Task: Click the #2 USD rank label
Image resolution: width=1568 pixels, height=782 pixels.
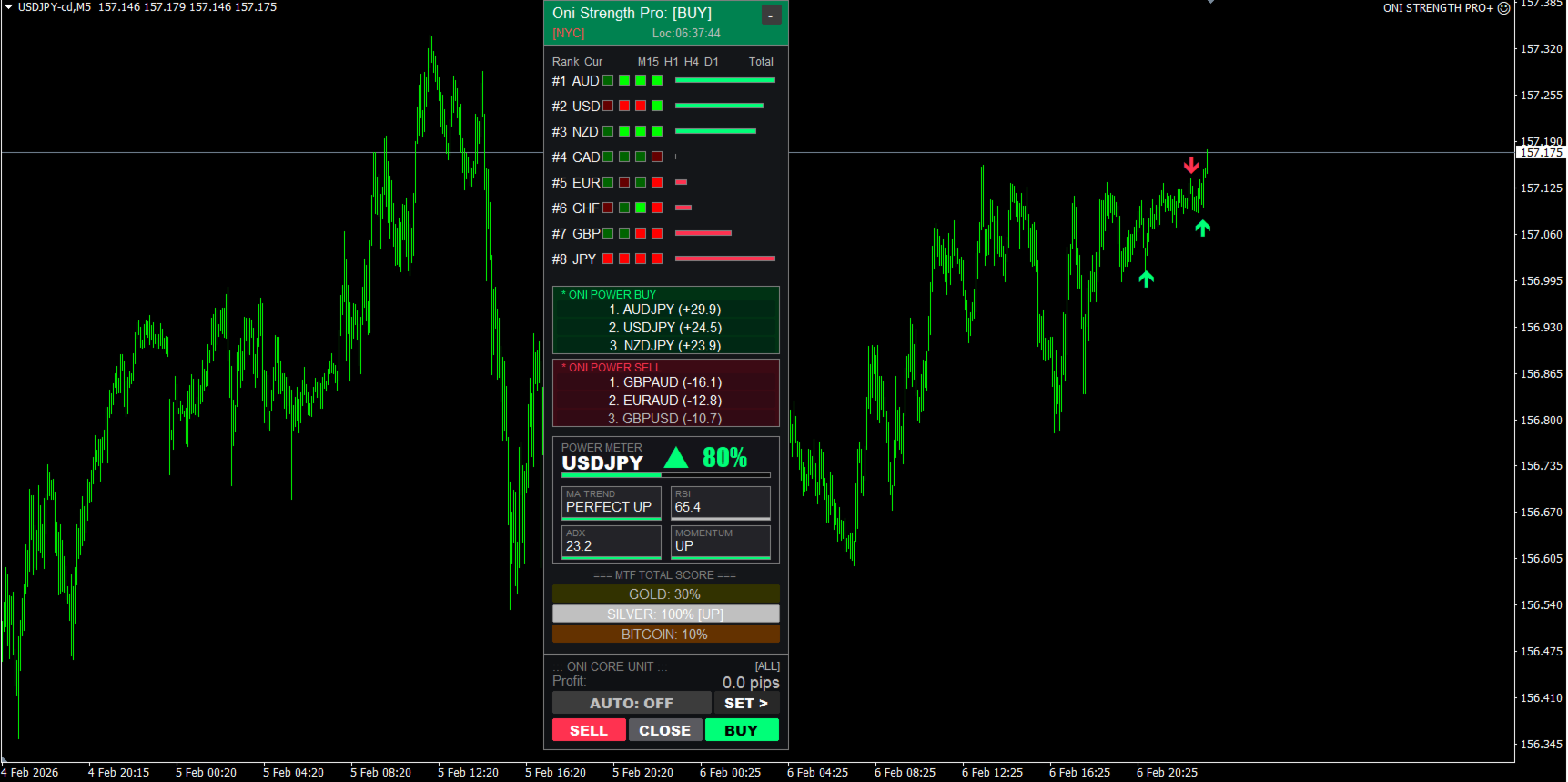Action: [576, 107]
